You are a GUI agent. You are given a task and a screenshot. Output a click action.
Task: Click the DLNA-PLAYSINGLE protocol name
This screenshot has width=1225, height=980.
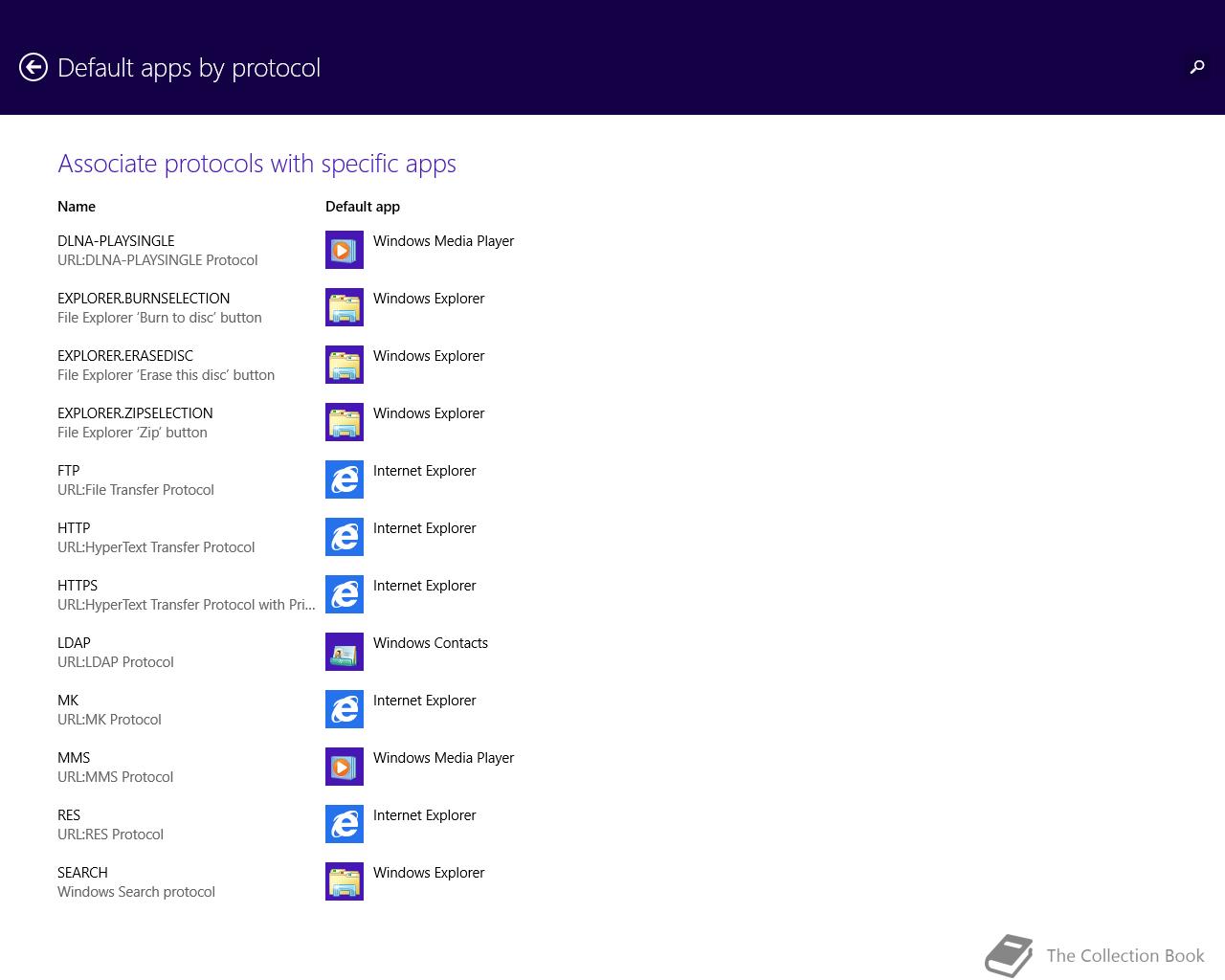116,241
